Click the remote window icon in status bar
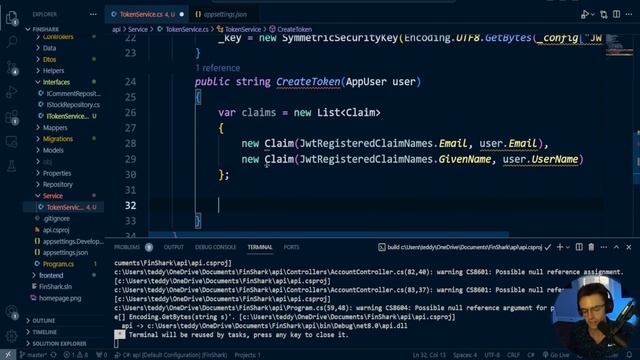640x360 pixels. pyautogui.click(x=8, y=355)
